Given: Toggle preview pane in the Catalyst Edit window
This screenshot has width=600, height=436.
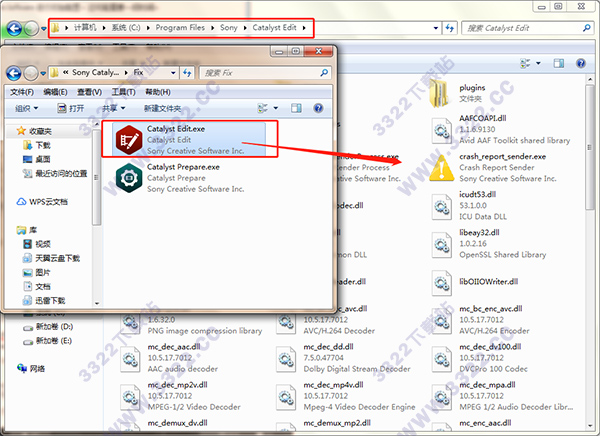Looking at the screenshot, I should pos(559,63).
